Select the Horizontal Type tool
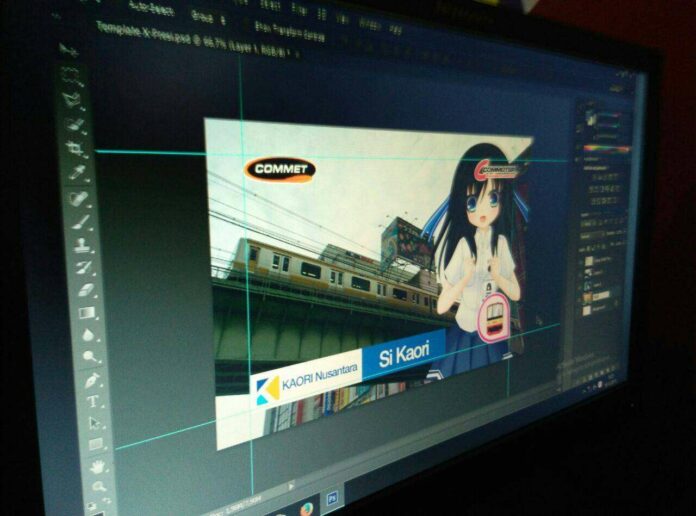696x516 pixels. (x=94, y=401)
